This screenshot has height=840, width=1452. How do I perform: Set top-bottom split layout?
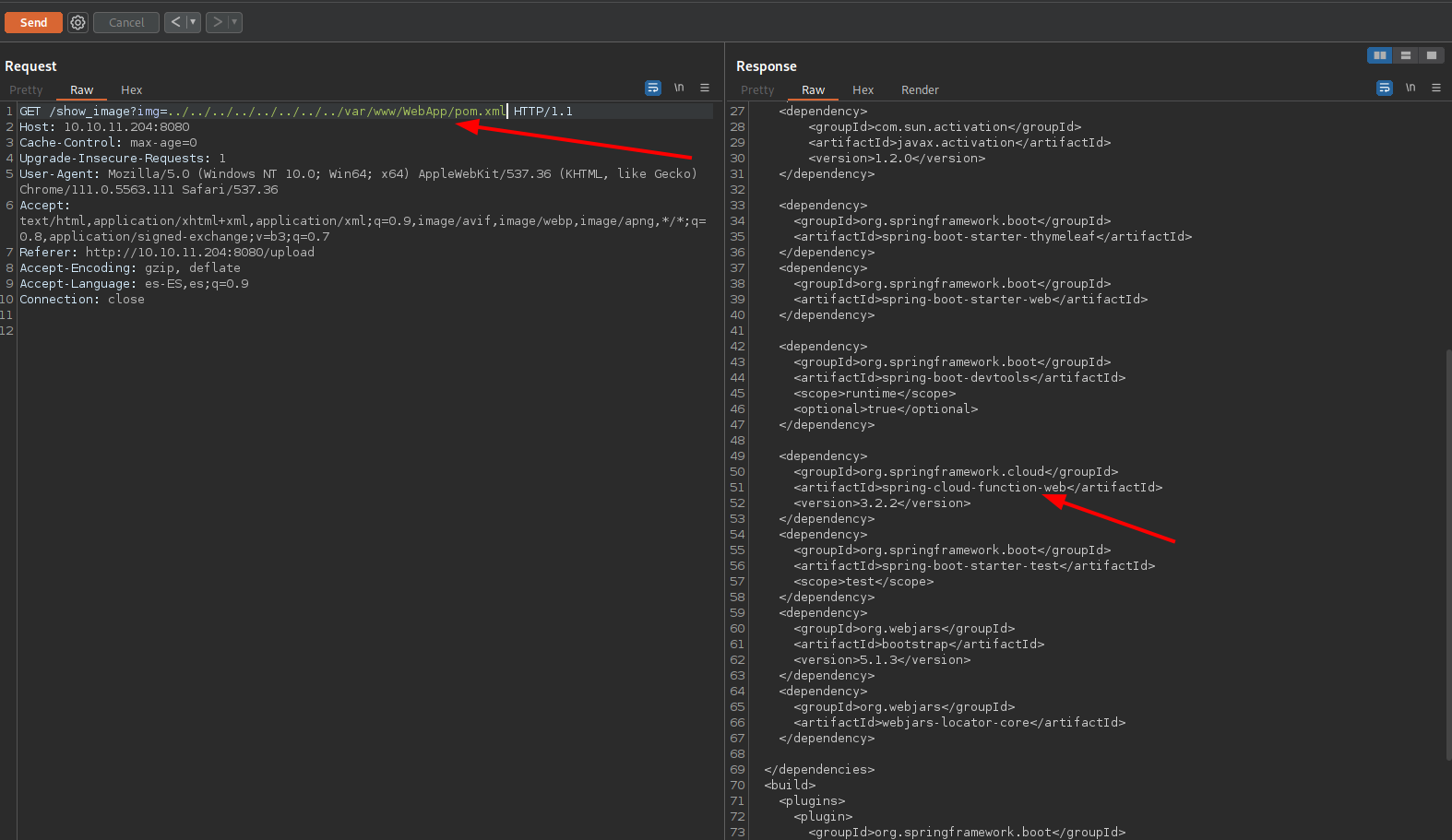tap(1406, 55)
